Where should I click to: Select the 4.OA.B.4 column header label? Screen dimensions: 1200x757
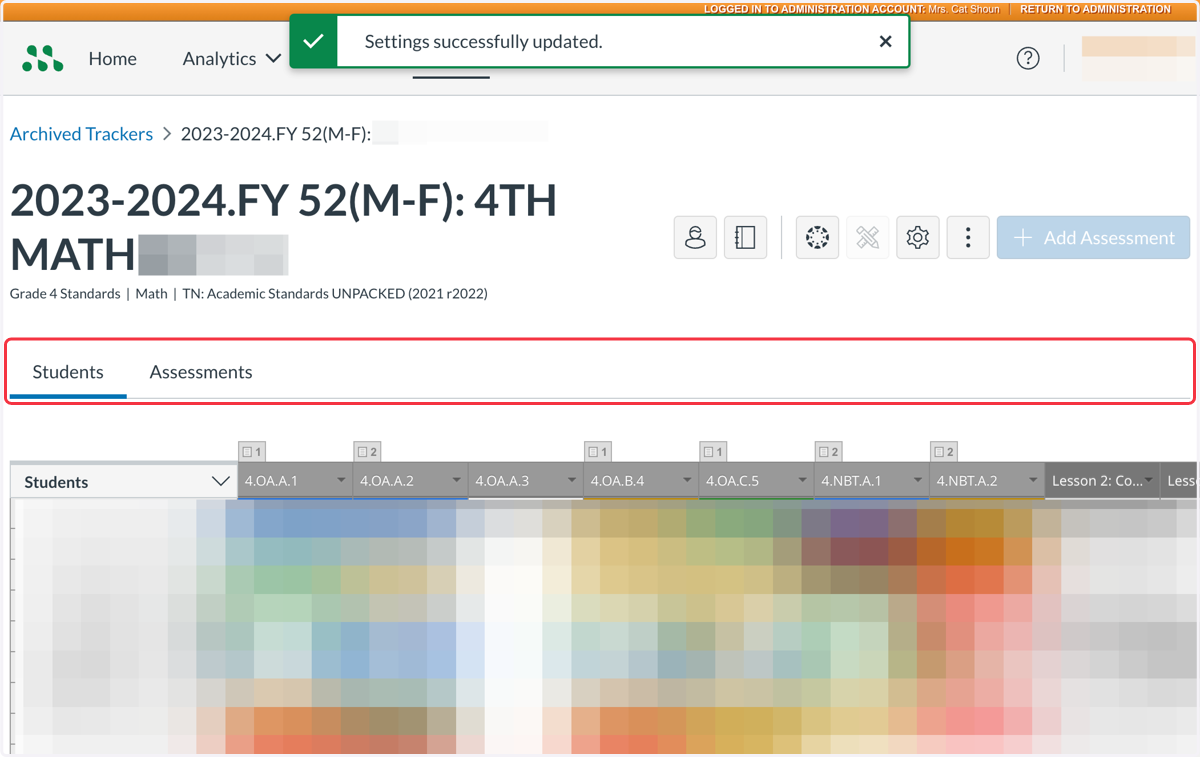point(617,481)
